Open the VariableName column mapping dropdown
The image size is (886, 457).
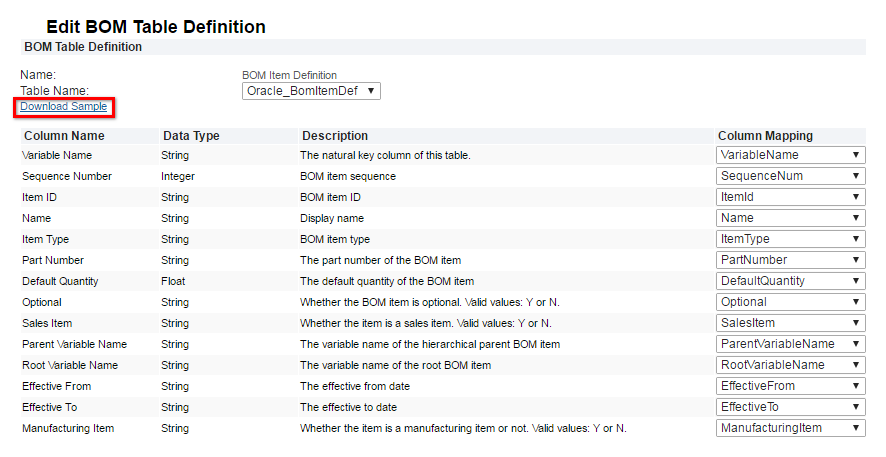[790, 155]
